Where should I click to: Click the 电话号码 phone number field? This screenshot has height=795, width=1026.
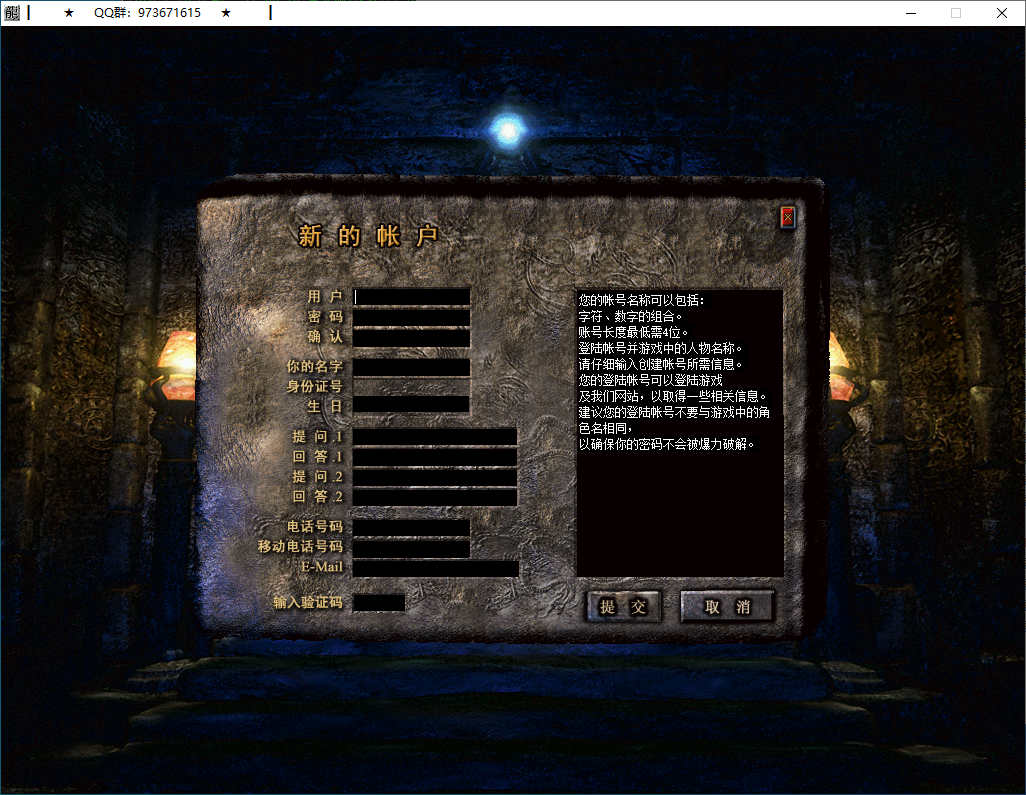coord(412,527)
